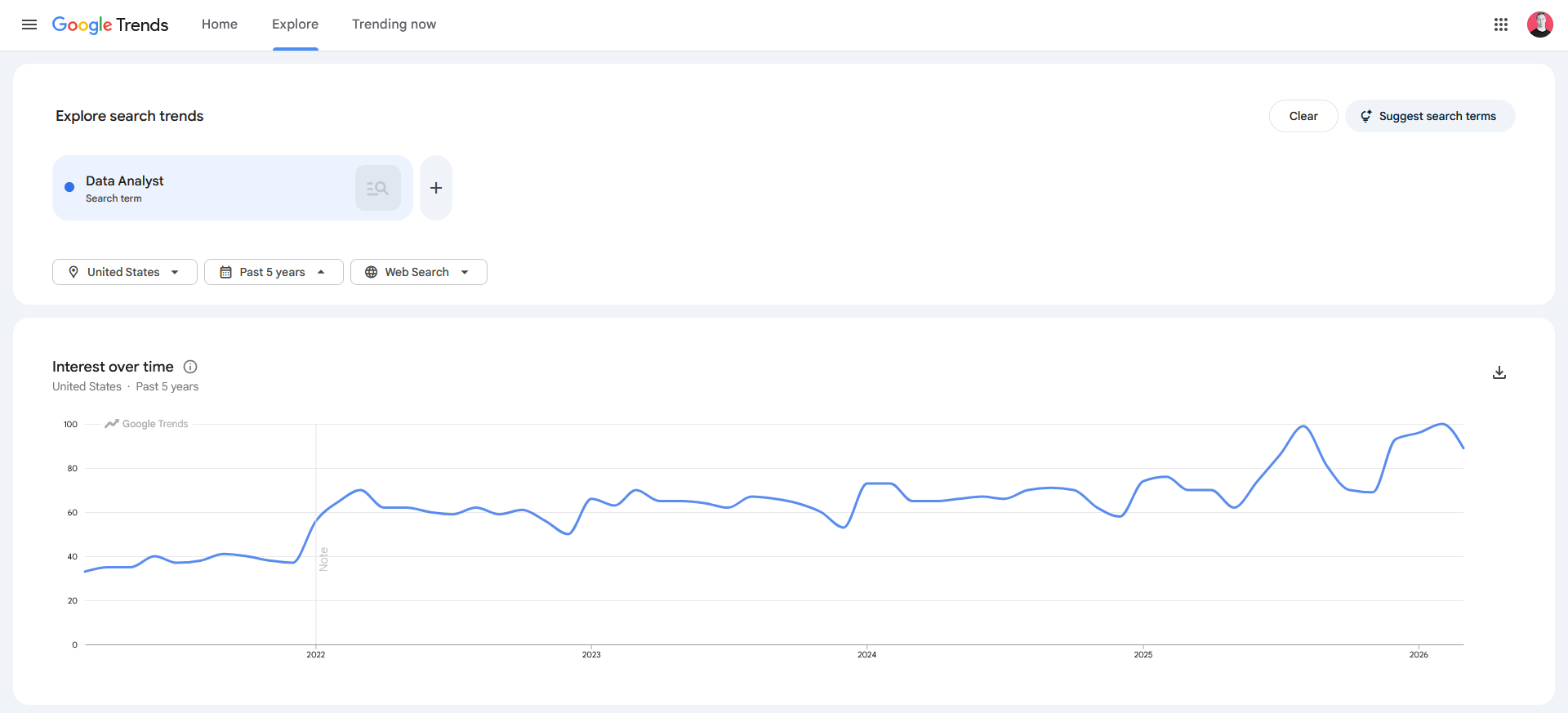Image resolution: width=1568 pixels, height=713 pixels.
Task: Click Suggest search terms button
Action: (1429, 116)
